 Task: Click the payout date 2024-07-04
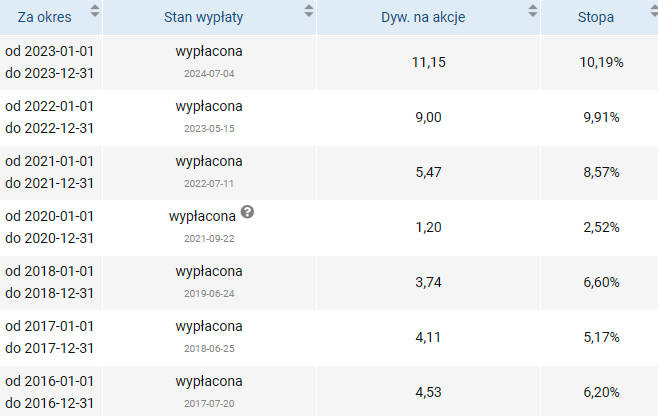point(209,73)
